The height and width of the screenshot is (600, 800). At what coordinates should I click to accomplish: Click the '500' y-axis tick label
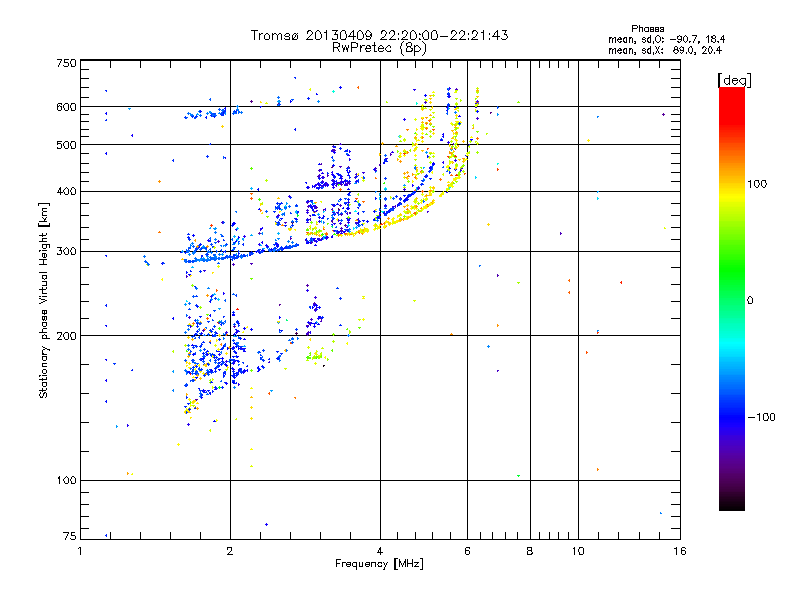tap(67, 145)
